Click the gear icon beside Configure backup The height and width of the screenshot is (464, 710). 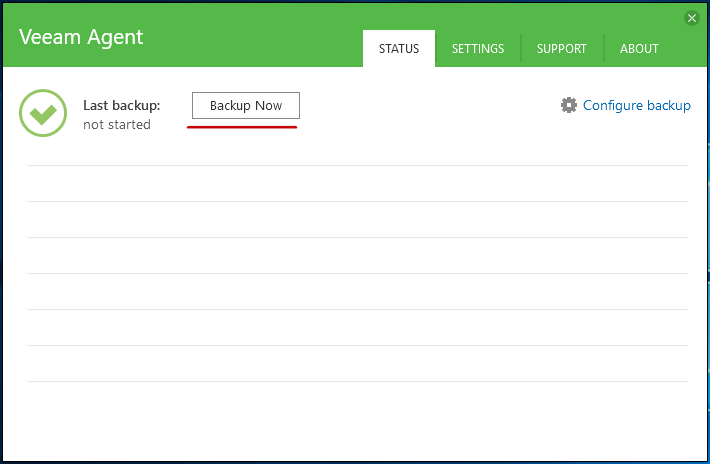[x=569, y=105]
